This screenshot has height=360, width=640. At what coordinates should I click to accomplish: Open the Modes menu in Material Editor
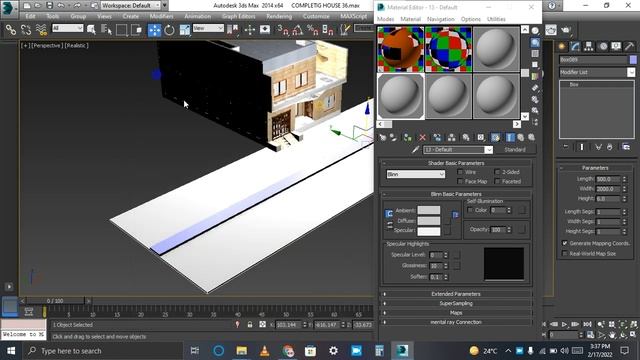click(385, 19)
